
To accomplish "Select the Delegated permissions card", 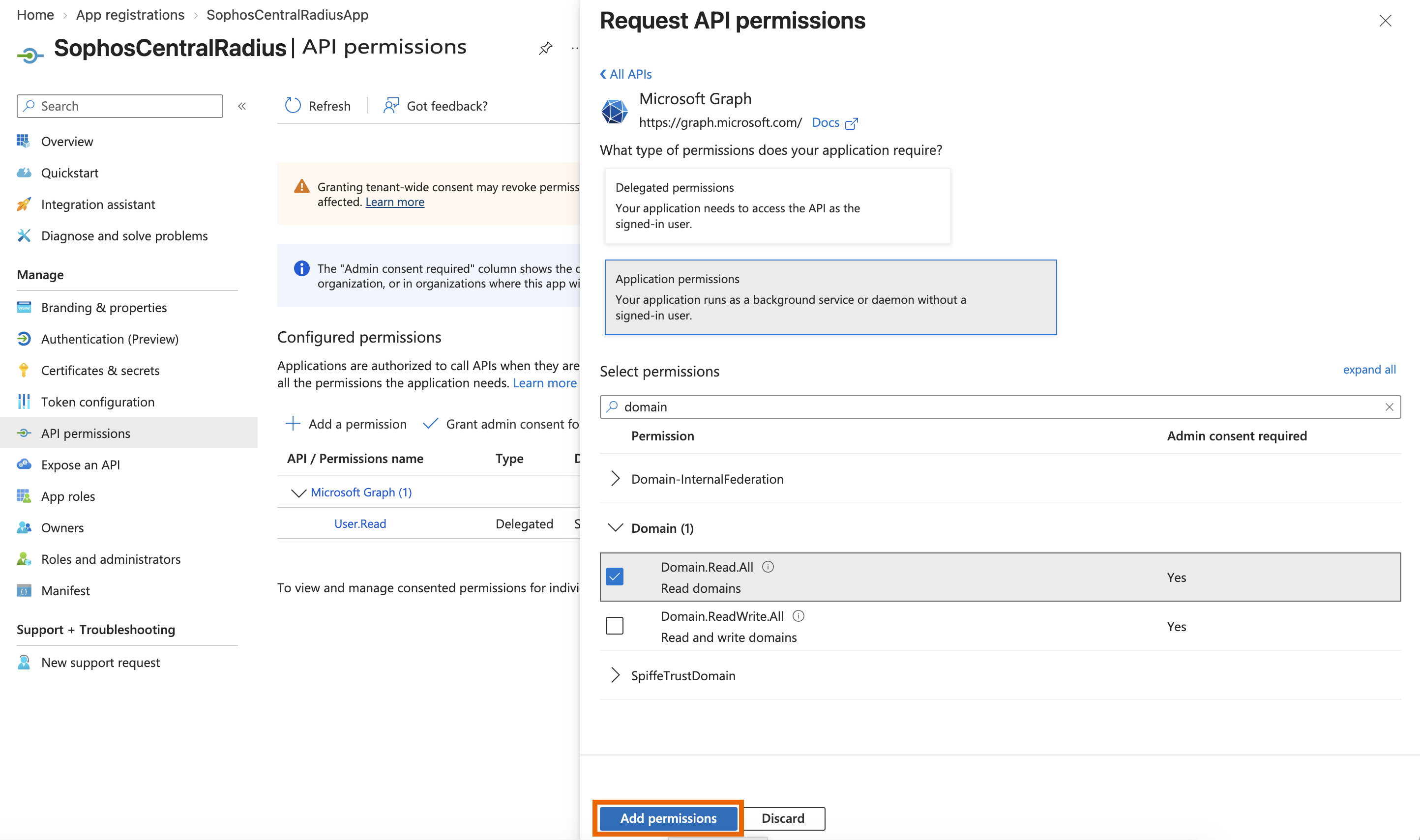I will pyautogui.click(x=777, y=205).
